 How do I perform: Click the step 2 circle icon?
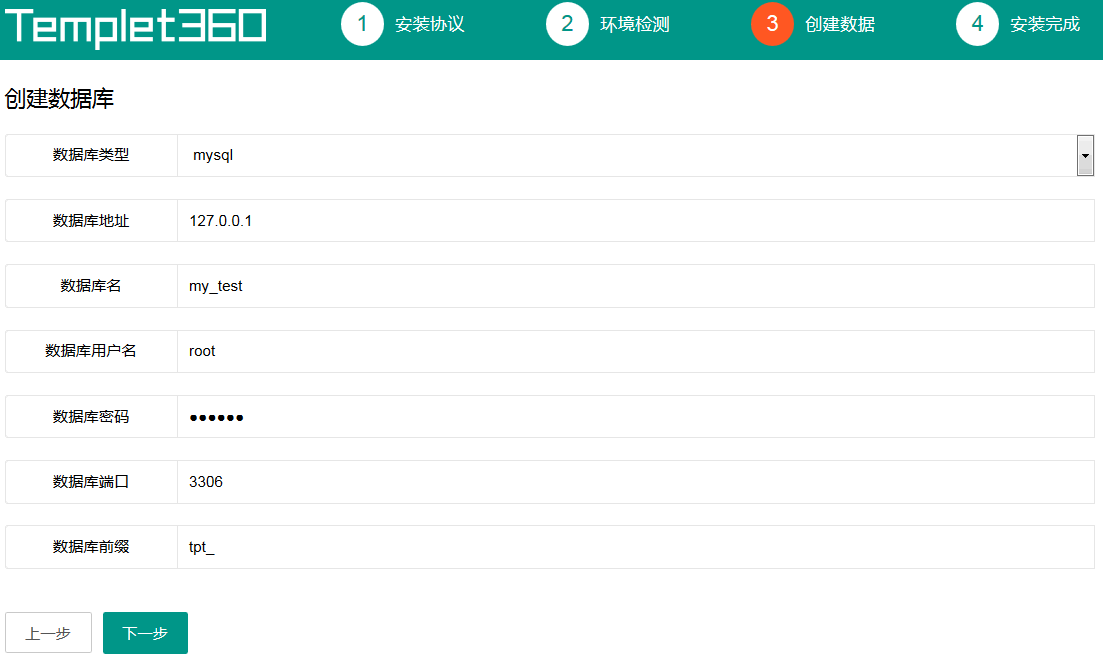567,25
